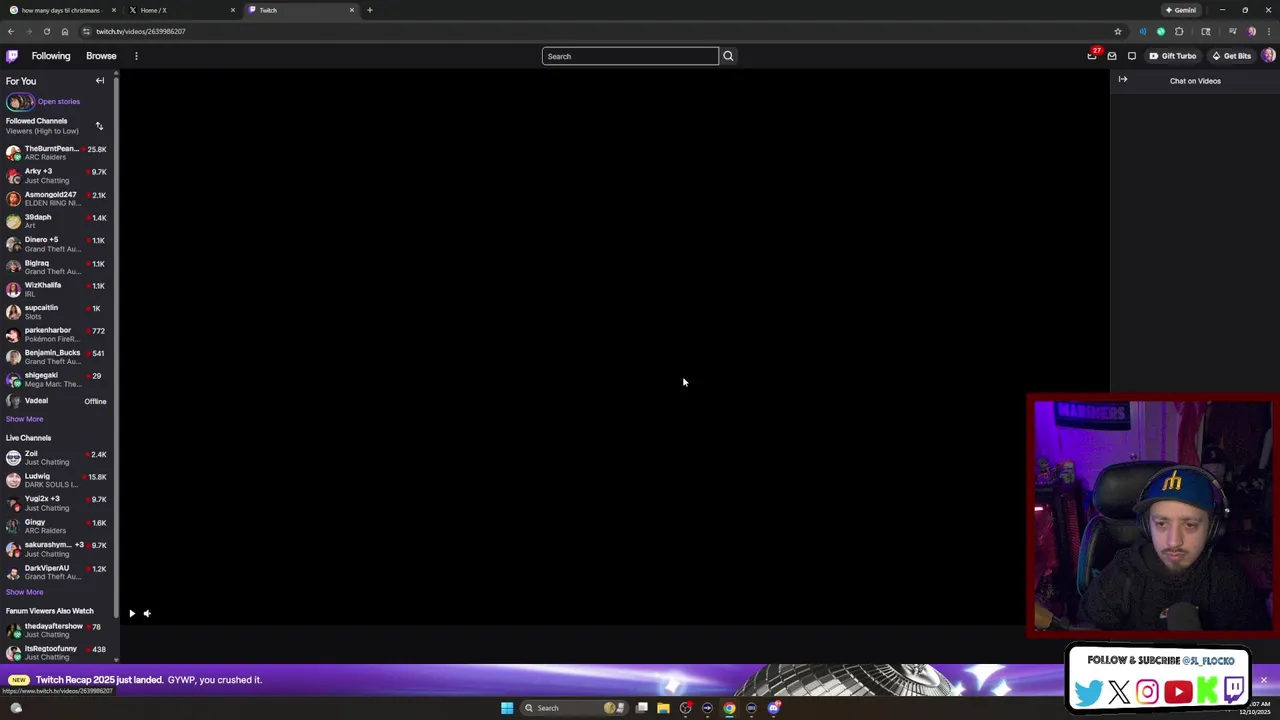Click Twitch Recap 2025 banner text
The height and width of the screenshot is (720, 1280).
click(x=148, y=680)
